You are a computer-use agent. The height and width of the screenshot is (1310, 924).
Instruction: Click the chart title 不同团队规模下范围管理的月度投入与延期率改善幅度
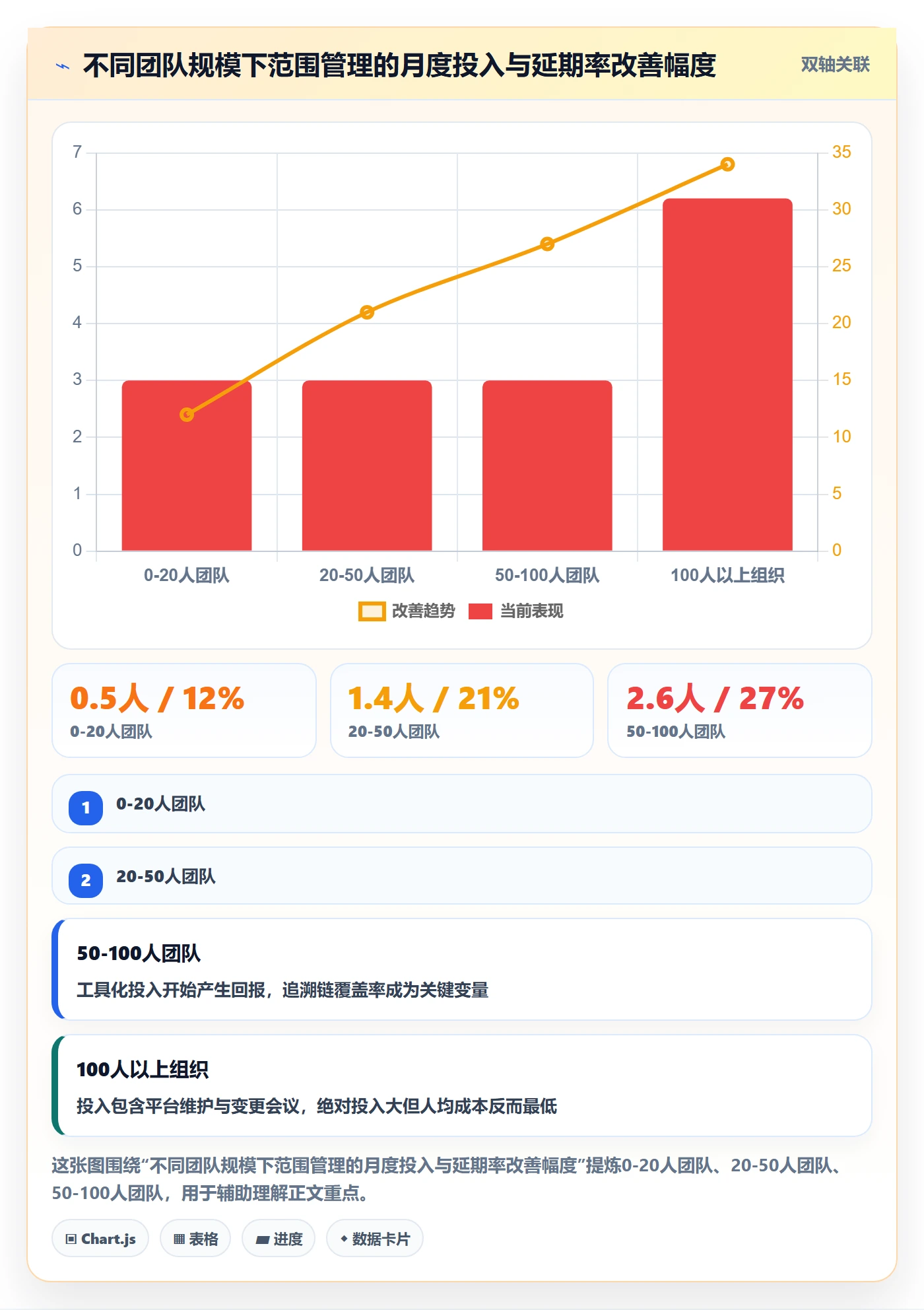pos(399,66)
